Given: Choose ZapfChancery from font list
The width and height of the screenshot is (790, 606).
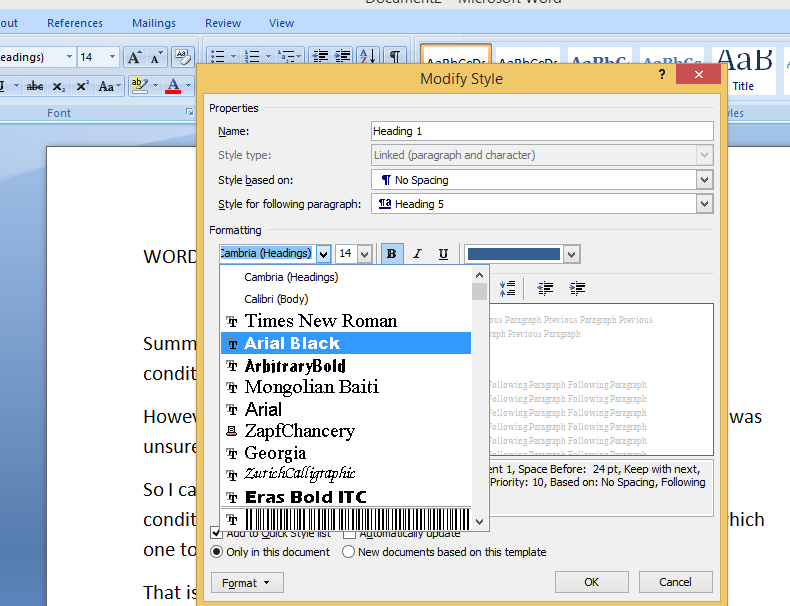Looking at the screenshot, I should click(346, 431).
